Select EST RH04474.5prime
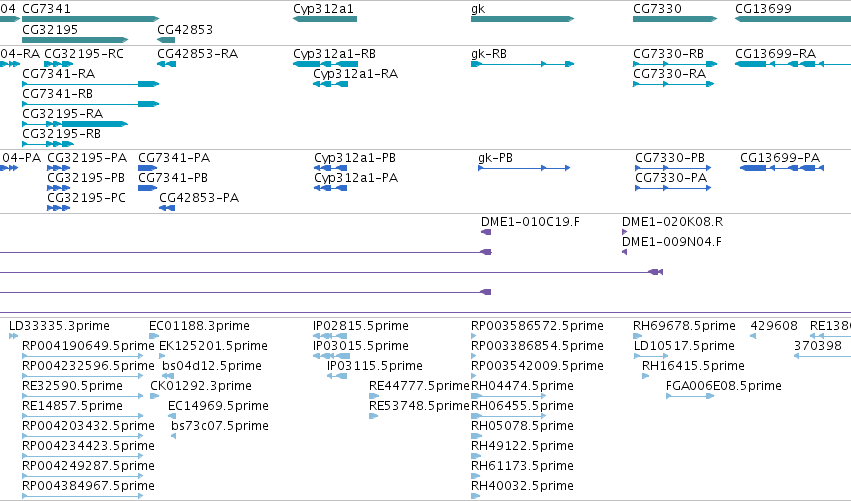 point(522,387)
